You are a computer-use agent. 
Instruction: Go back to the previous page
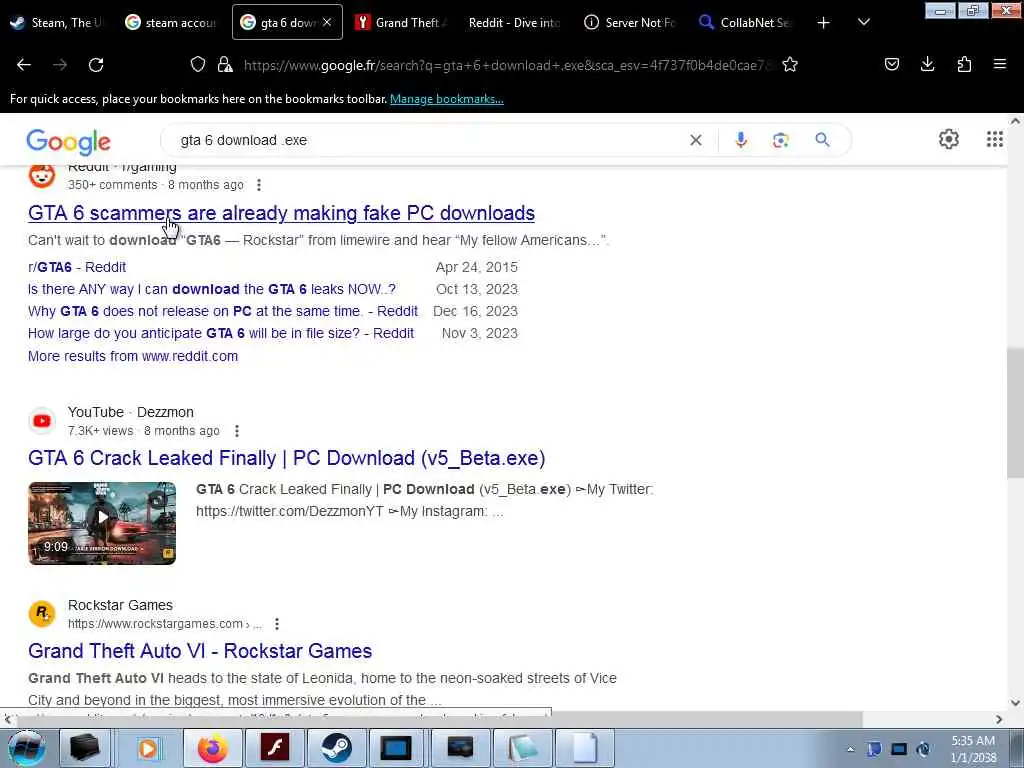(24, 65)
